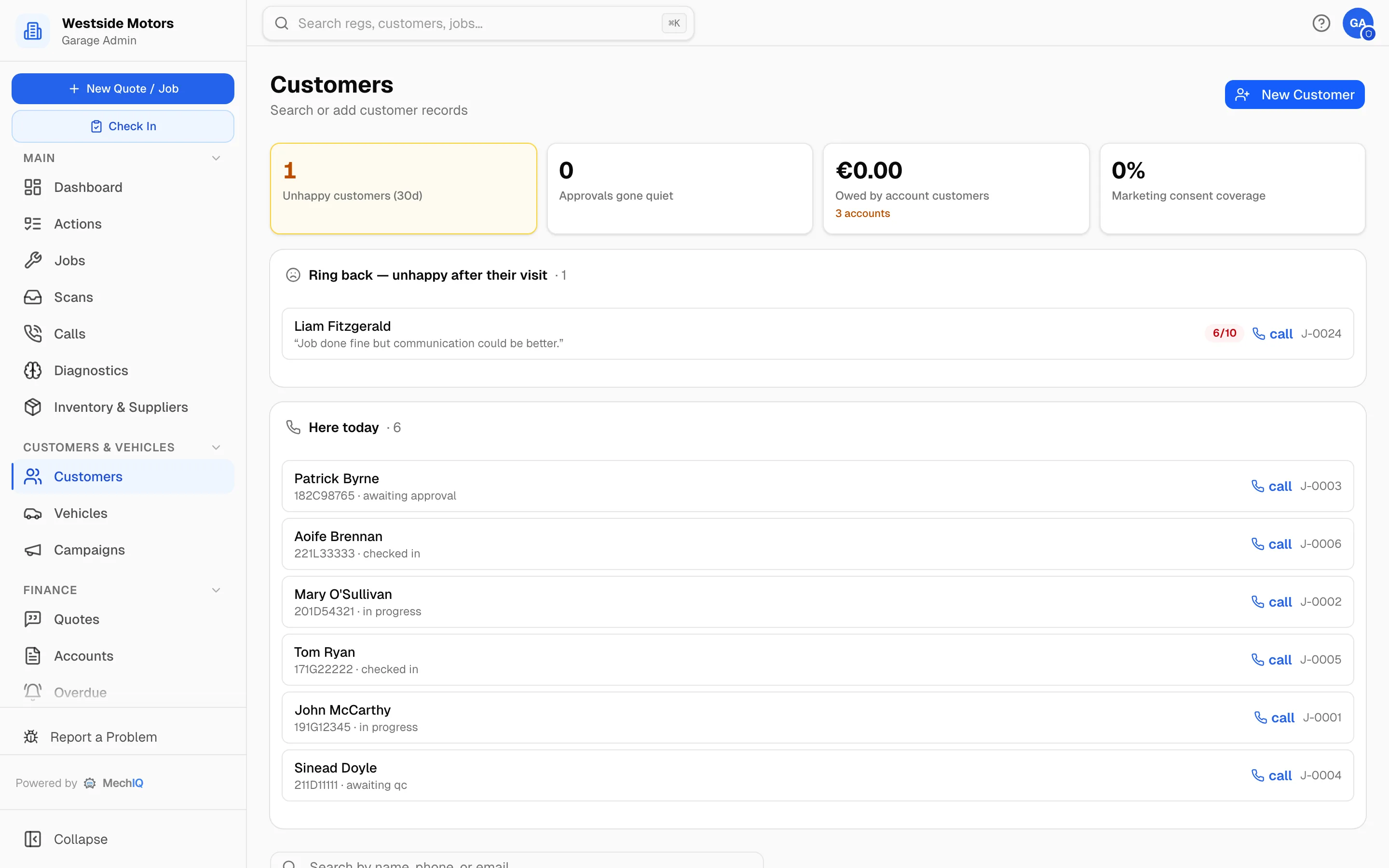The height and width of the screenshot is (868, 1389).
Task: Click the search by name, phone, or email field
Action: click(517, 860)
